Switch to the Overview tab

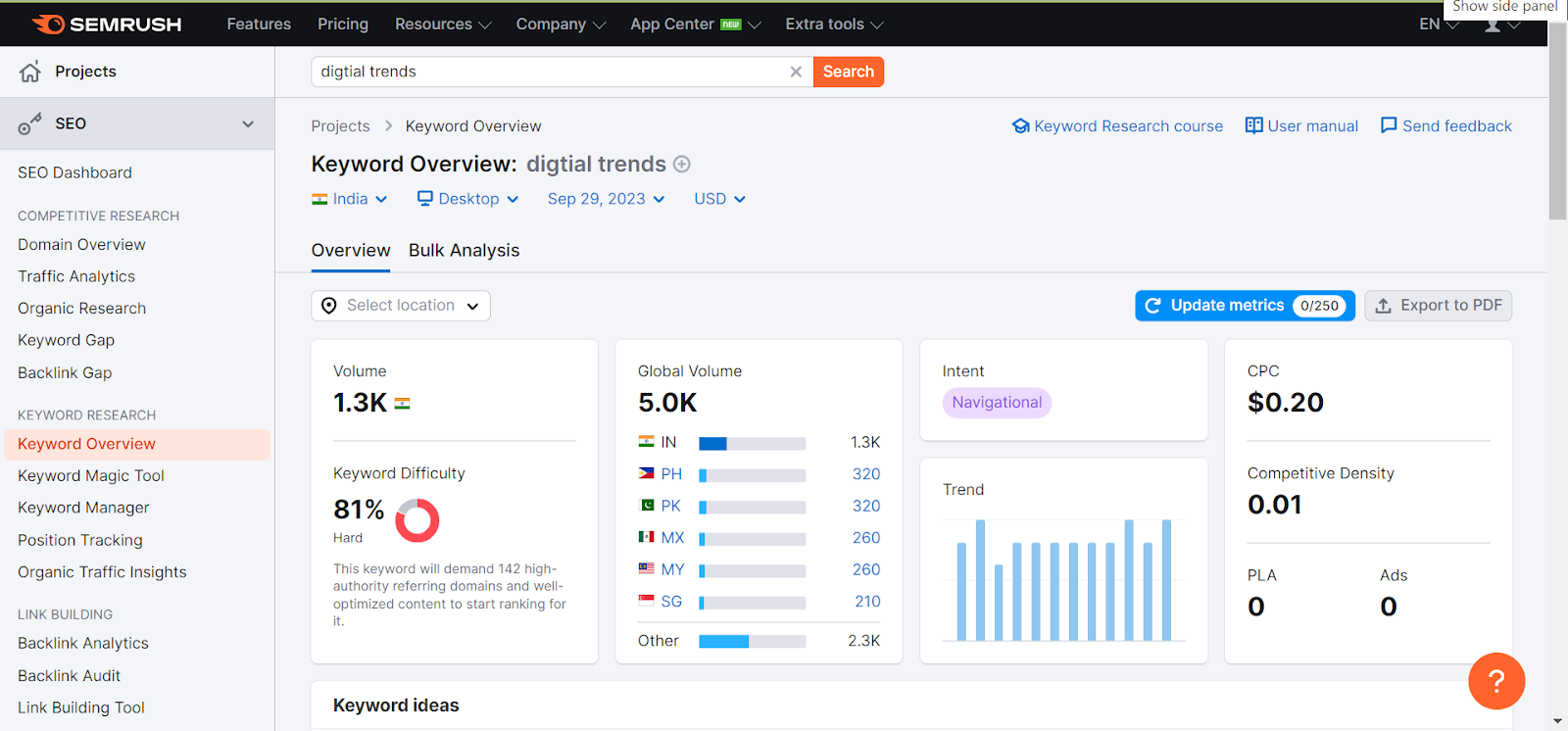[351, 251]
